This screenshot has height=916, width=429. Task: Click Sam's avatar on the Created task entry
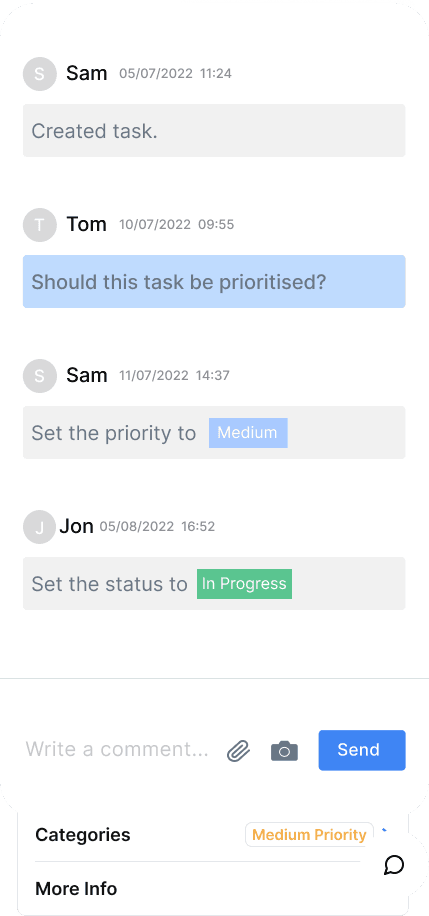(x=40, y=74)
